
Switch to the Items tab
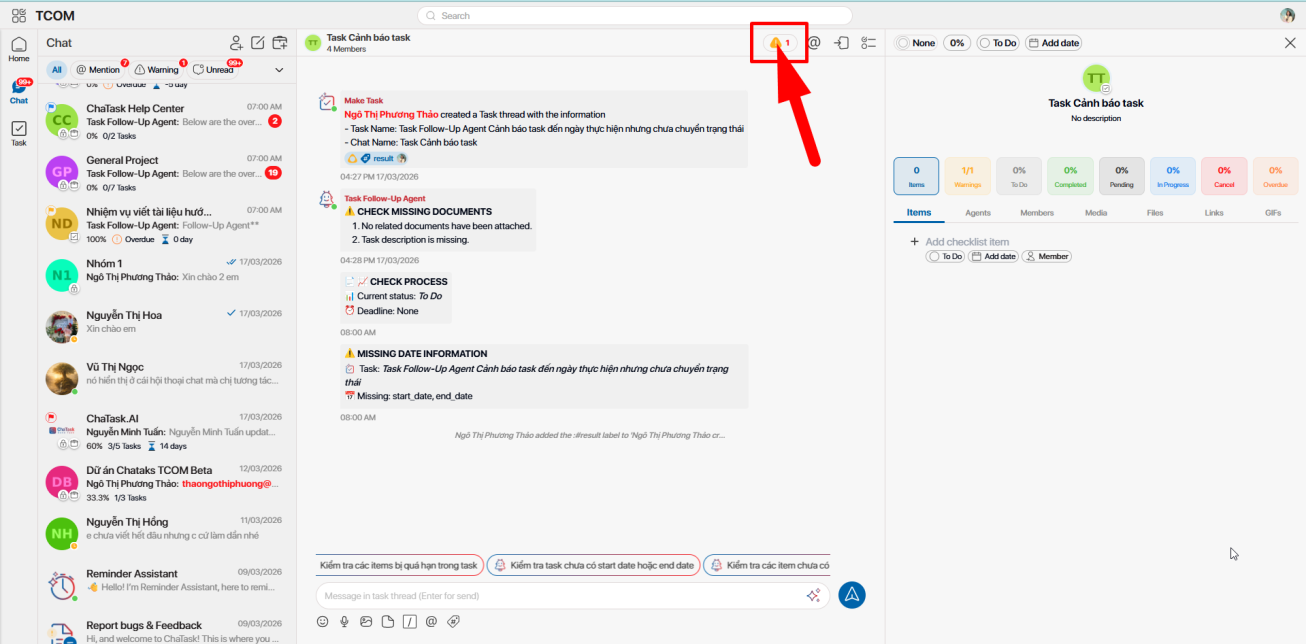[x=919, y=213]
